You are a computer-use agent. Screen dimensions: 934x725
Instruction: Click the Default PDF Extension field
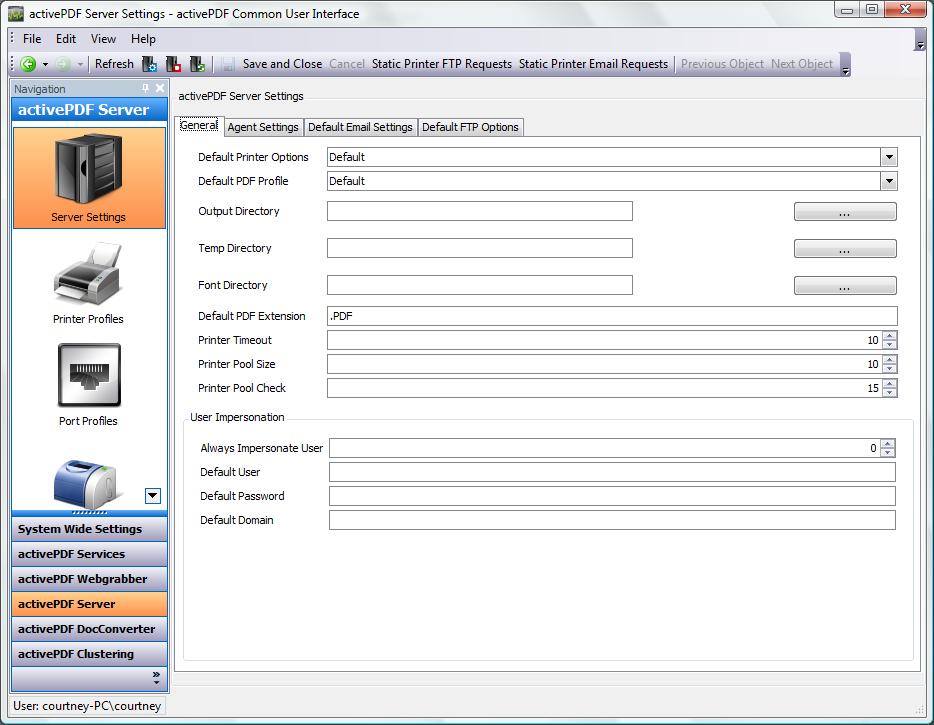click(612, 316)
